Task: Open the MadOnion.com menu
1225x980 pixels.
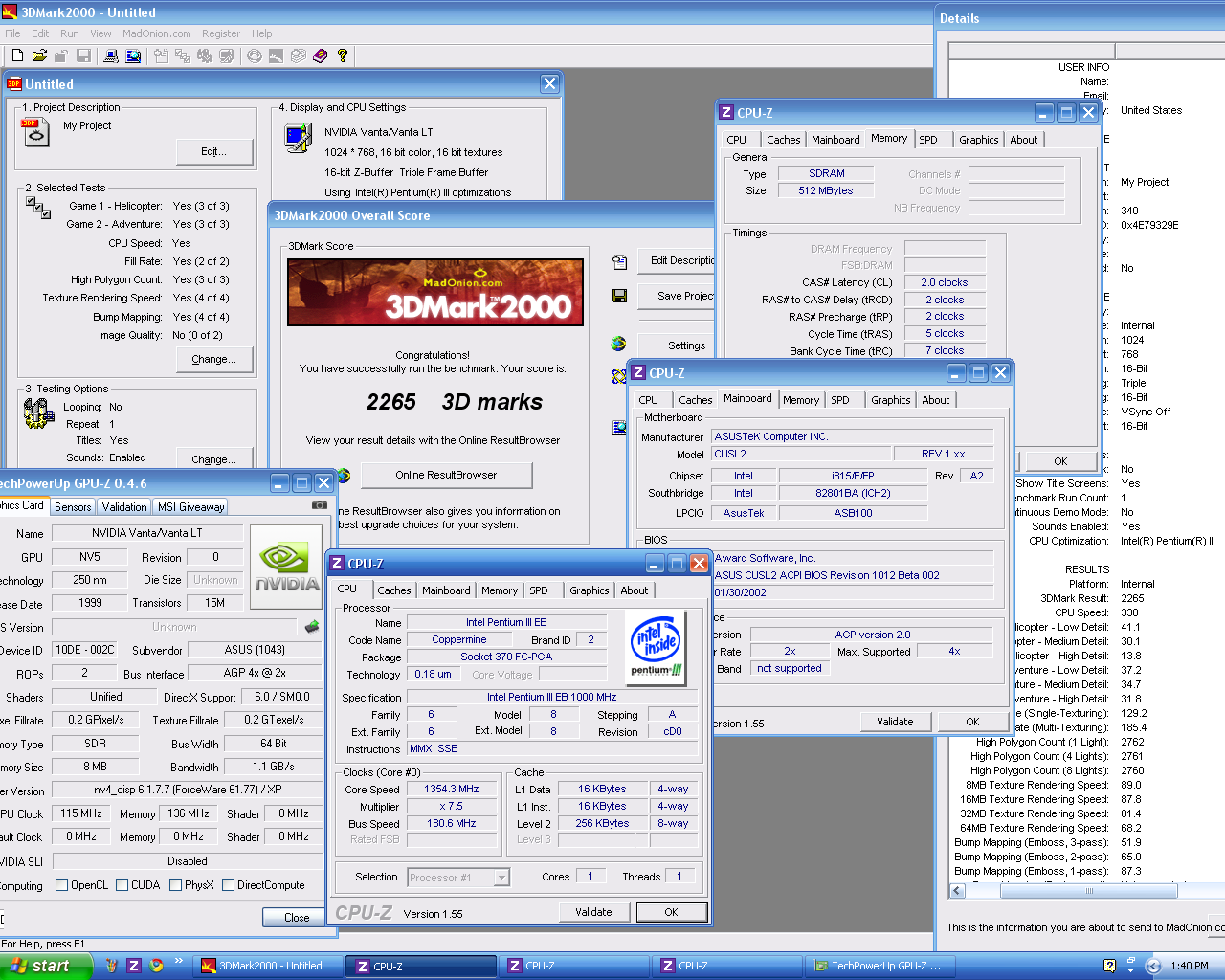Action: pos(157,33)
